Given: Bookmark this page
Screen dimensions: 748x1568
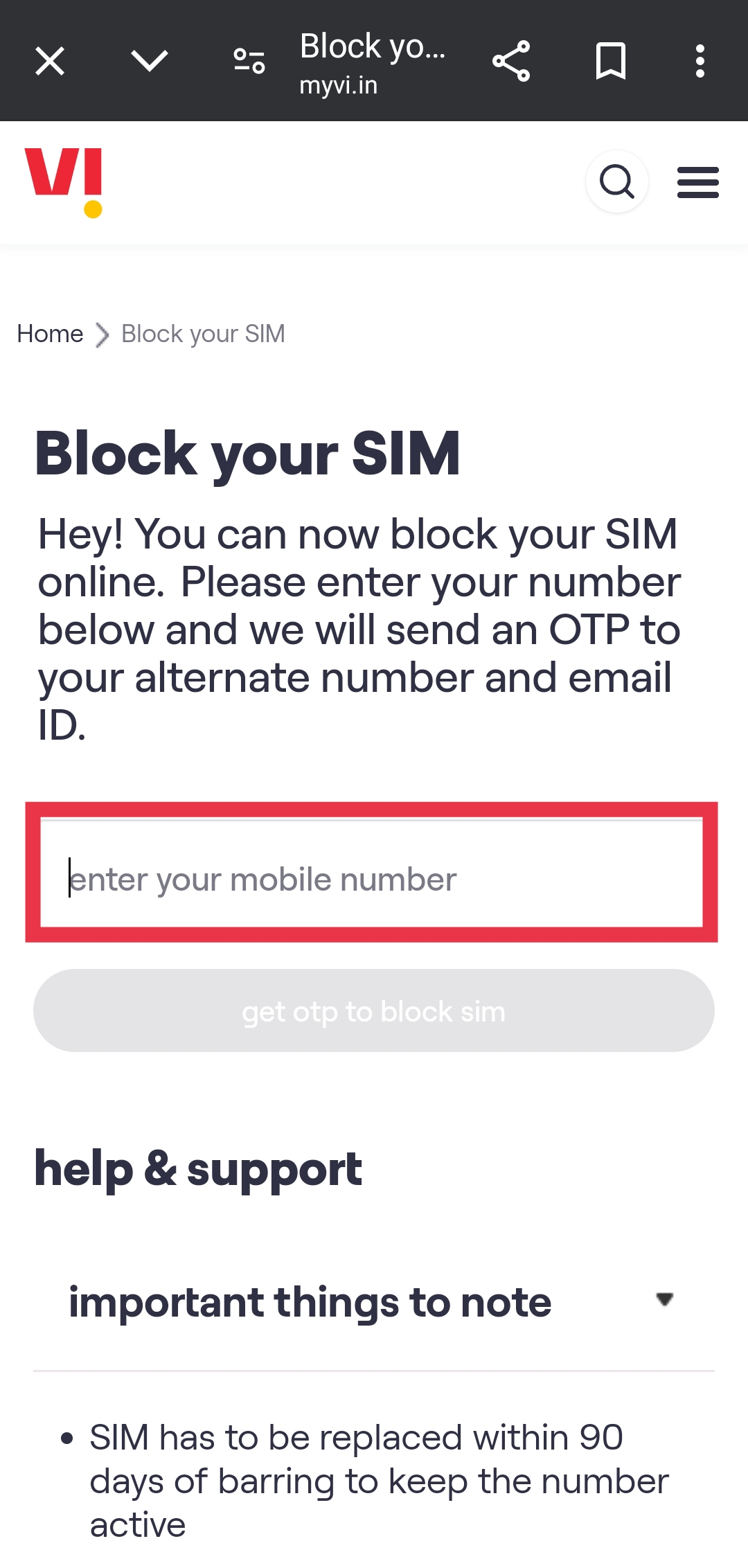Looking at the screenshot, I should [x=611, y=61].
